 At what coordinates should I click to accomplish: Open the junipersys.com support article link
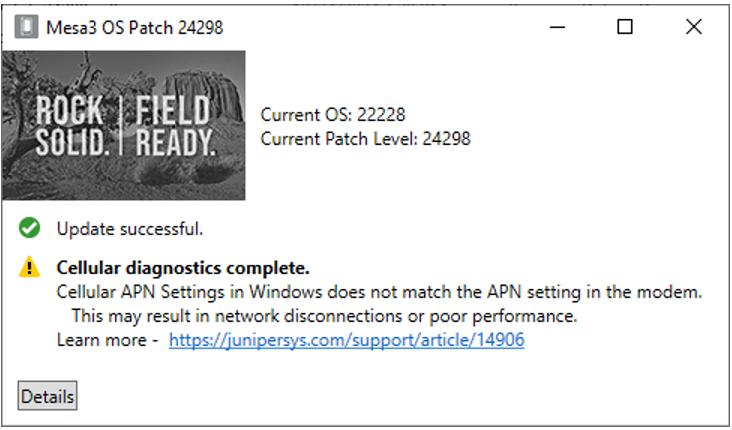pos(346,341)
